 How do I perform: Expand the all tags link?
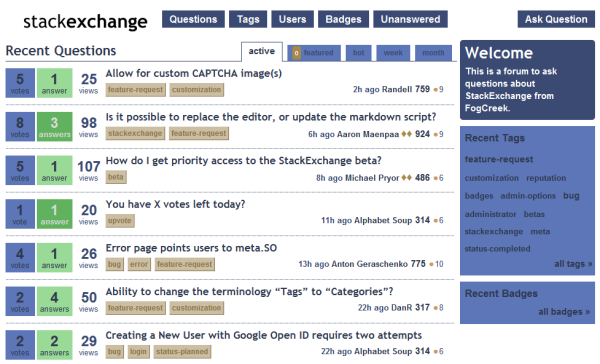[573, 264]
